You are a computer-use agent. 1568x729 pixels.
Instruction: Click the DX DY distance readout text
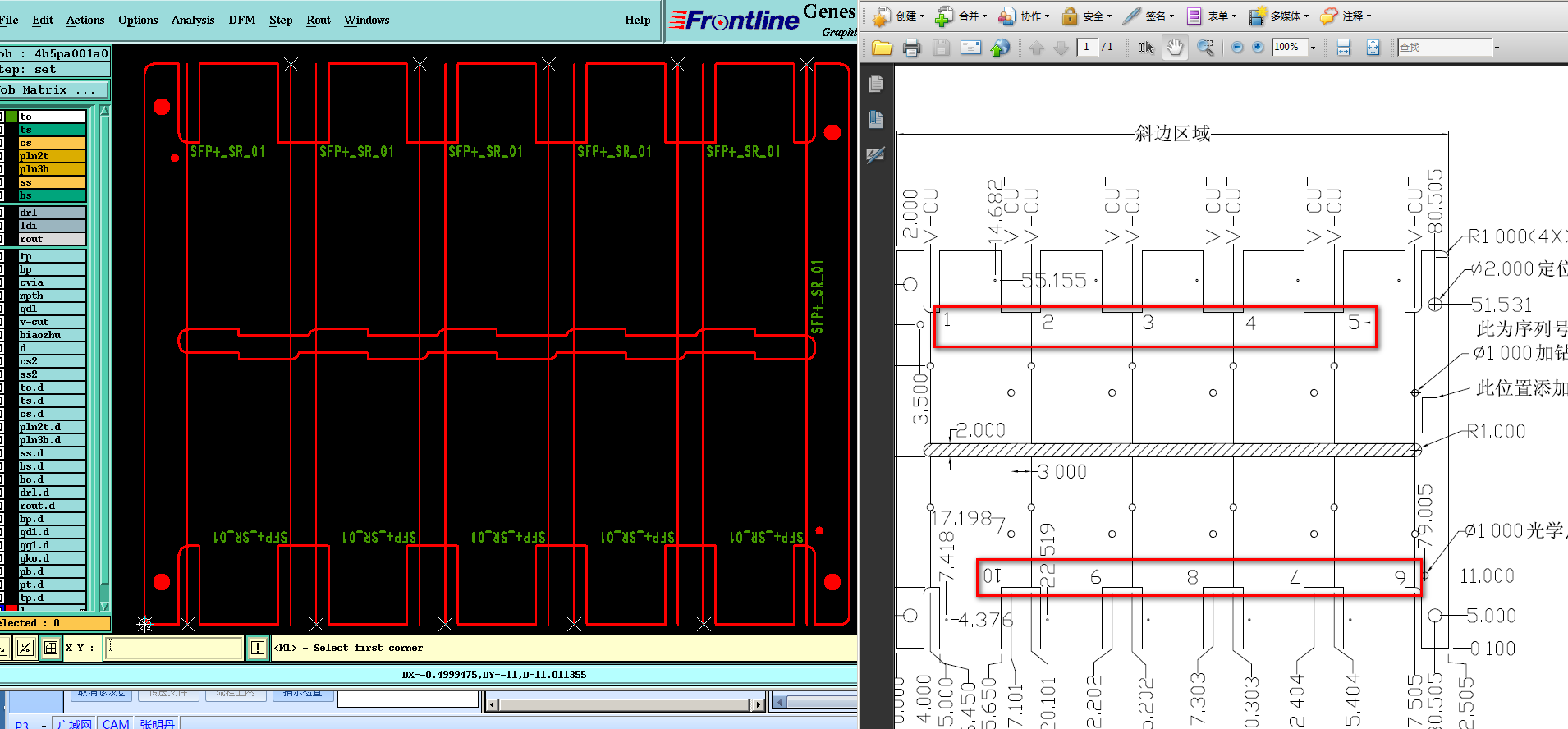coord(494,674)
